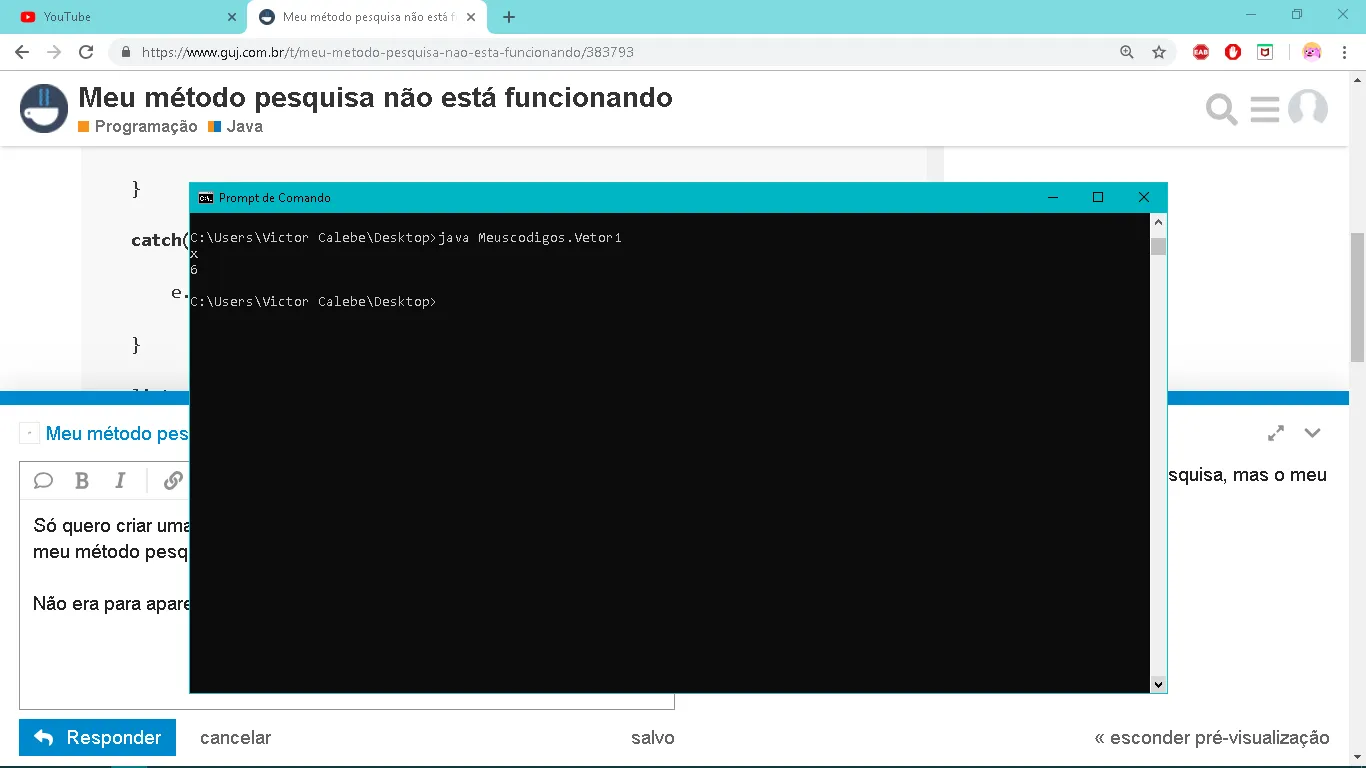Click the Command Prompt scrollbar up arrow
Screen dimensions: 1366x768
pyautogui.click(x=1159, y=222)
